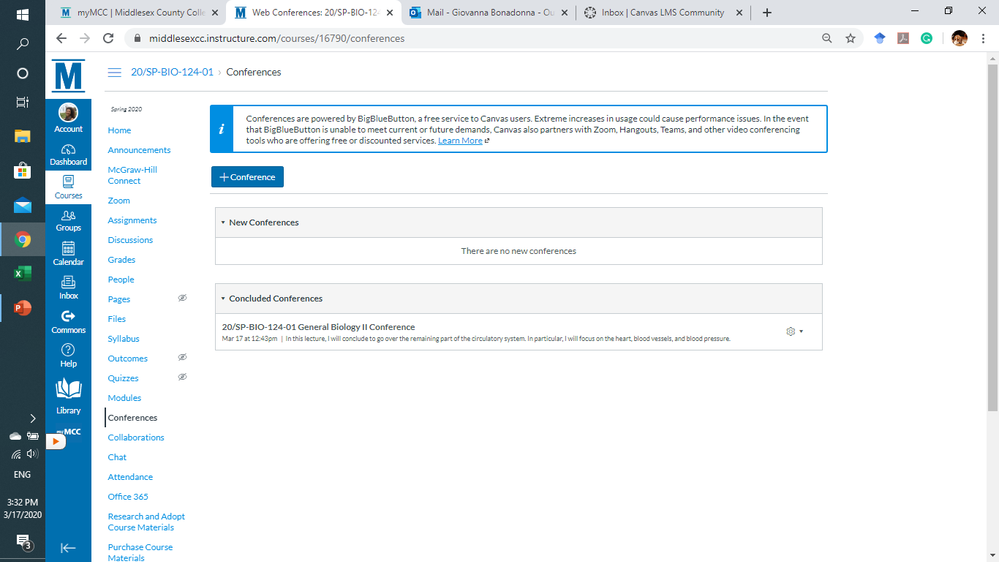Click the hidden eye icon beside Outcomes
The height and width of the screenshot is (562, 999).
(182, 358)
